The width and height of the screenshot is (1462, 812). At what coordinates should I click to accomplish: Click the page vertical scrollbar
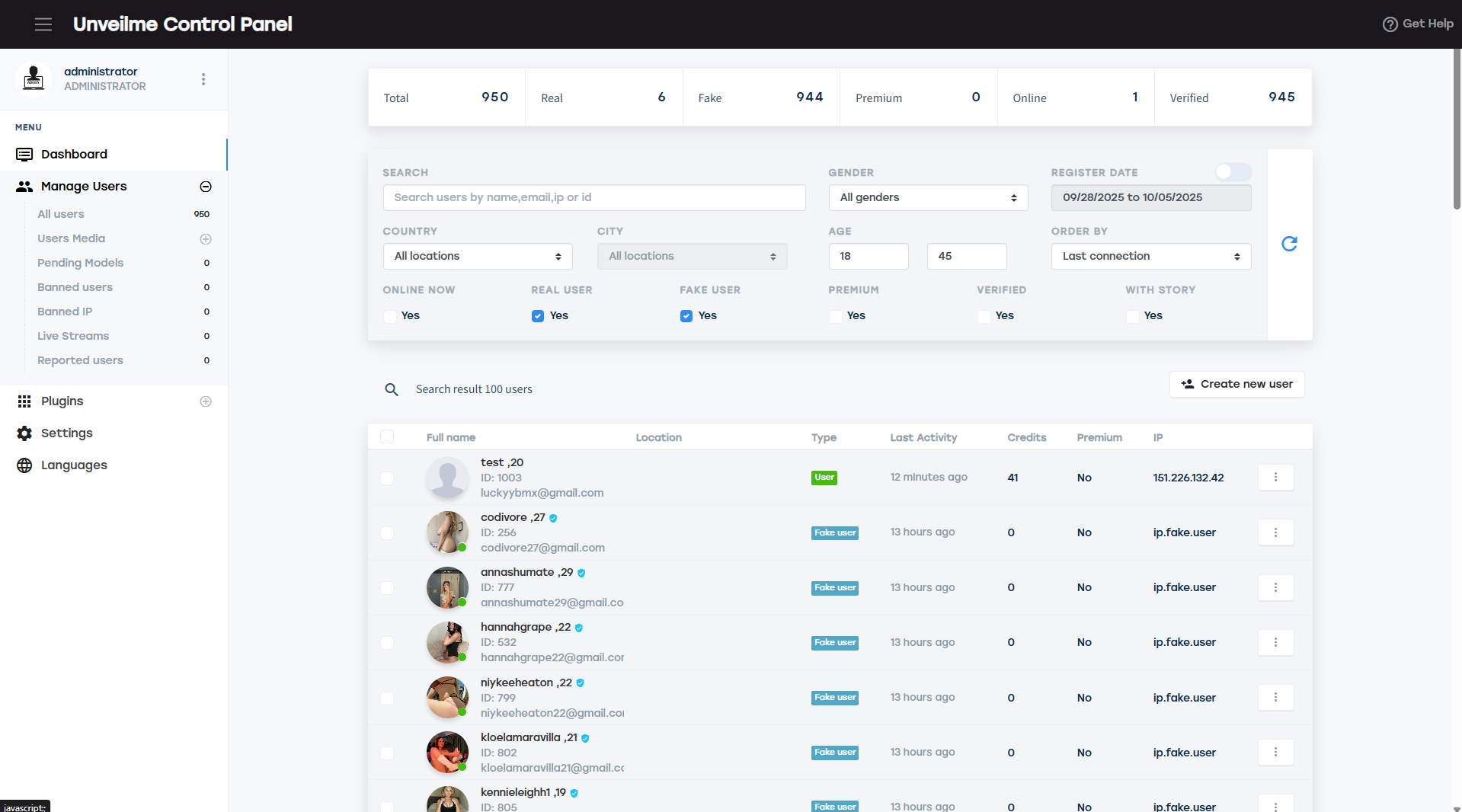[1457, 129]
